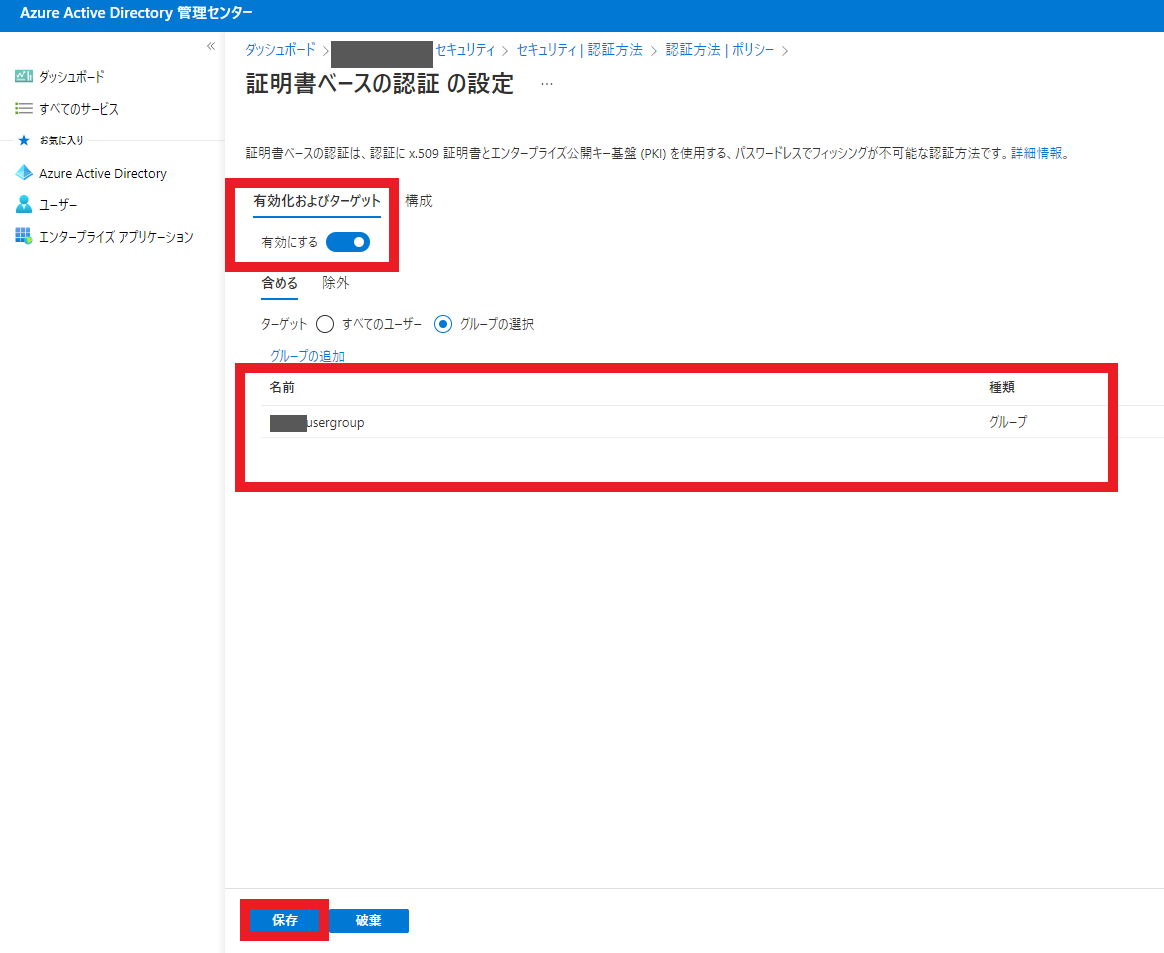Open すべてのサービス in the sidebar
1164x953 pixels.
click(79, 109)
